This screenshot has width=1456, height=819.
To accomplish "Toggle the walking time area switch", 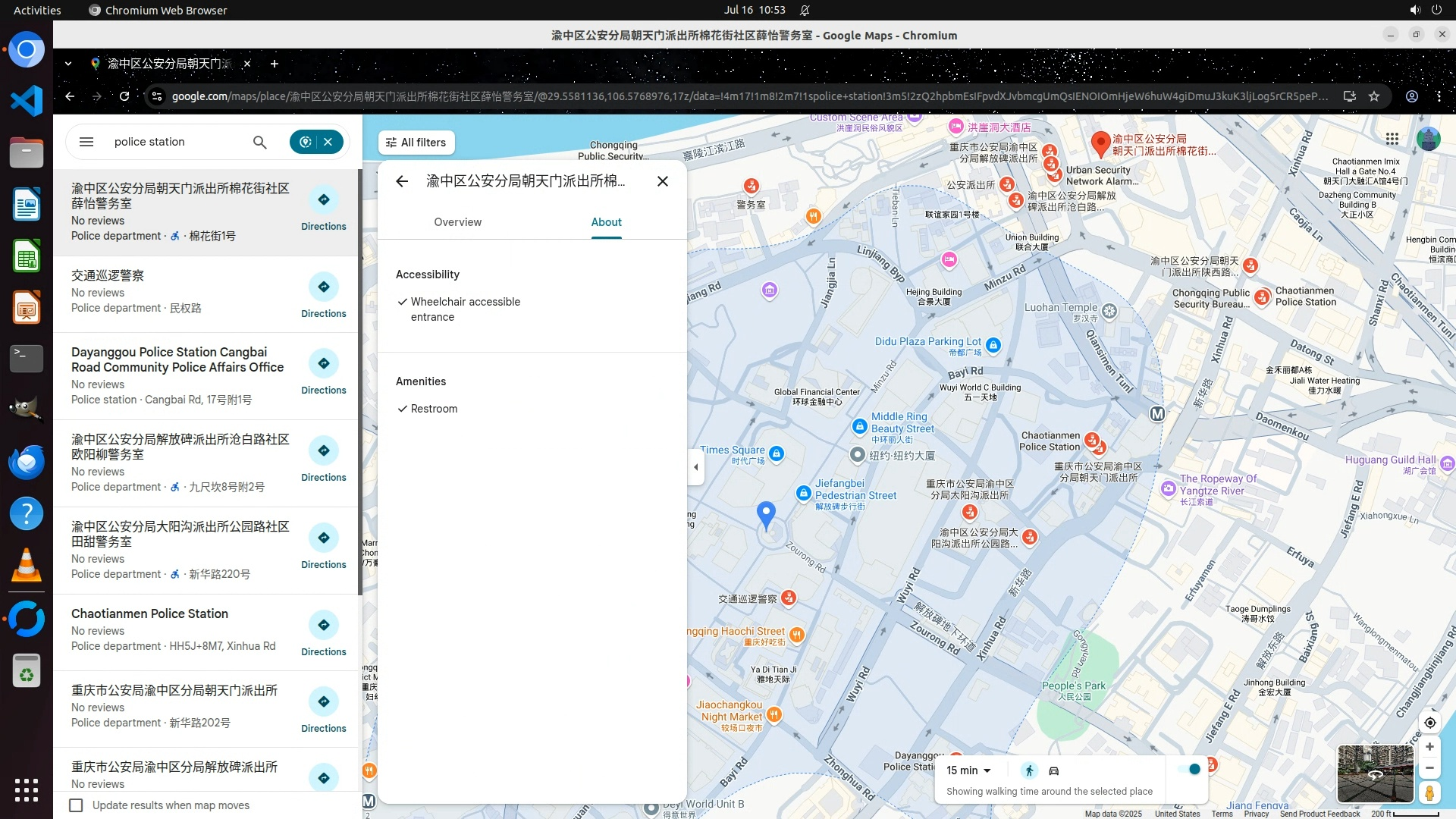I will point(1189,770).
